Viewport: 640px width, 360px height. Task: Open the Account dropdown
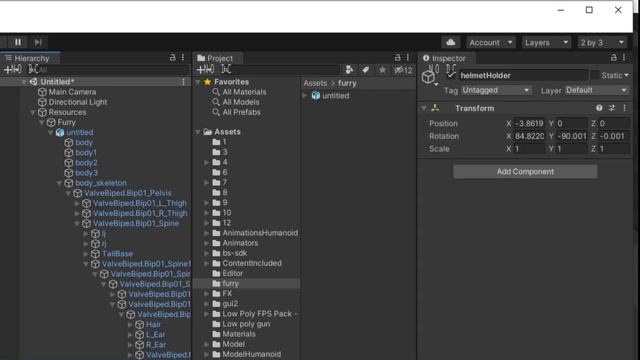pyautogui.click(x=491, y=42)
